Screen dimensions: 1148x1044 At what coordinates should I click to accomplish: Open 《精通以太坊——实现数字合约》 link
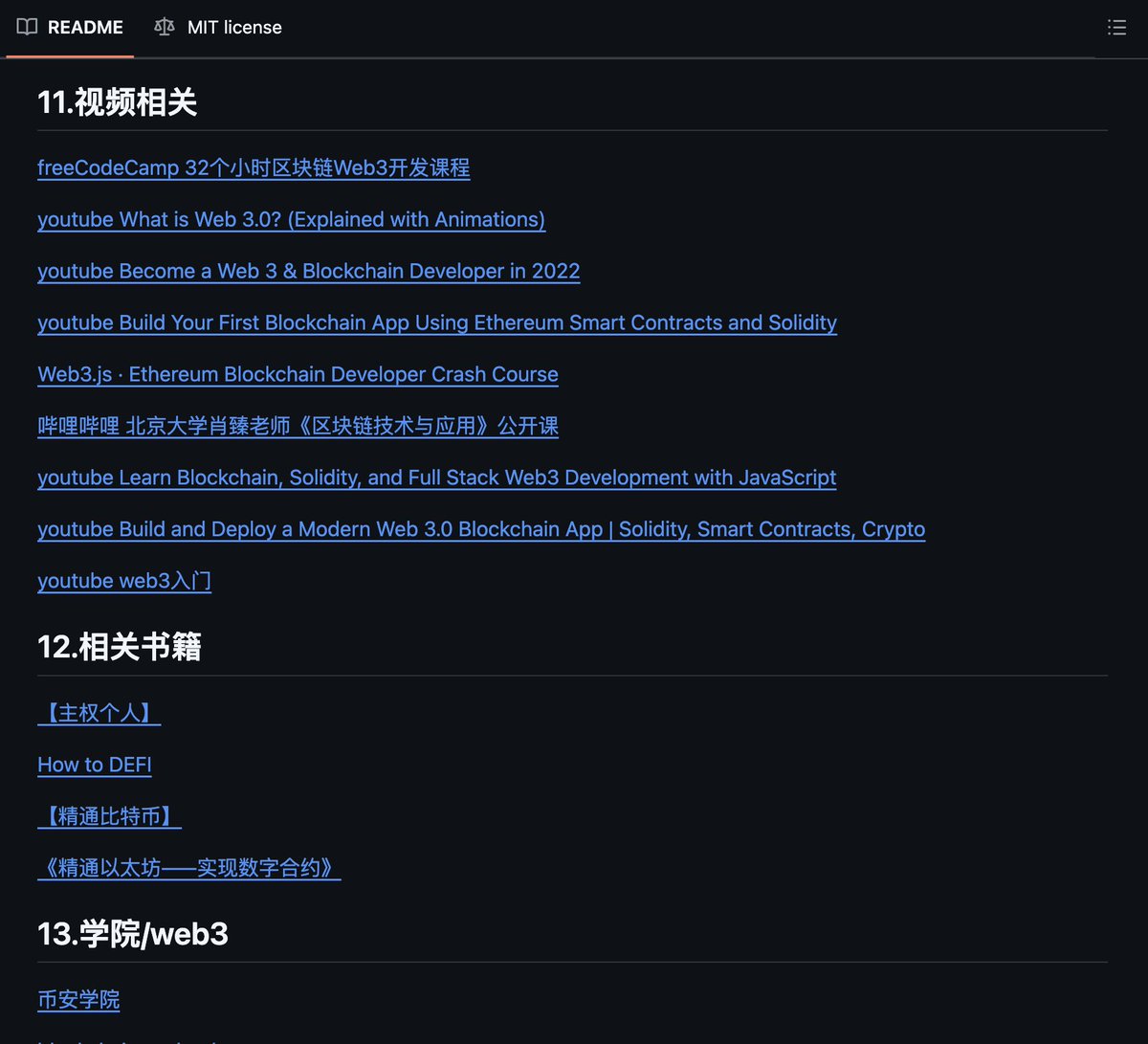[x=189, y=868]
